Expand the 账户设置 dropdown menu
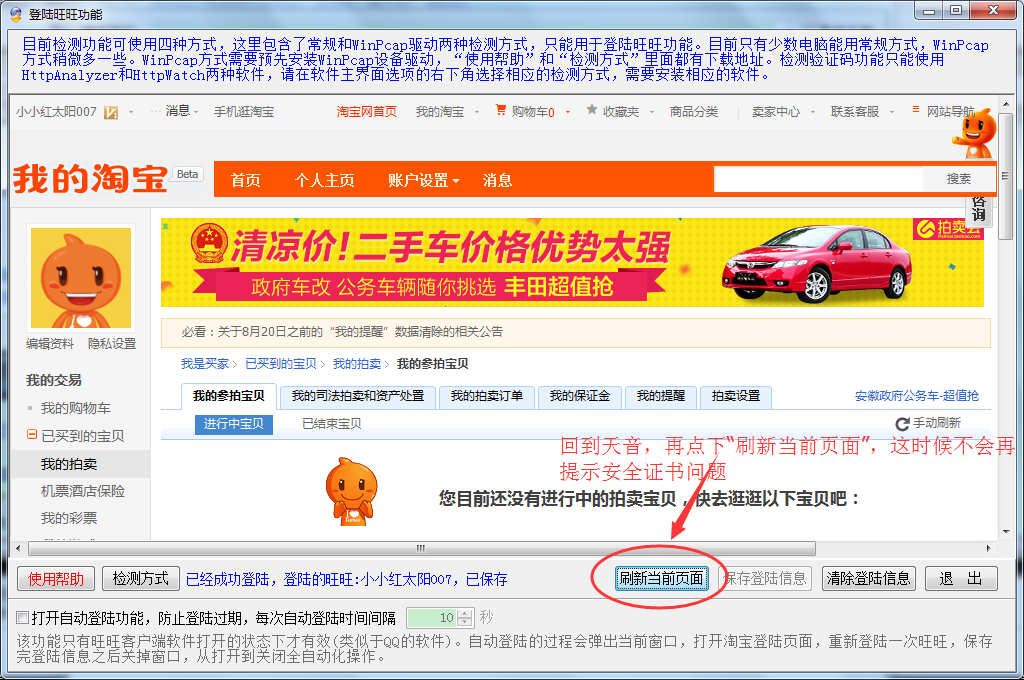This screenshot has width=1024, height=680. click(x=424, y=181)
